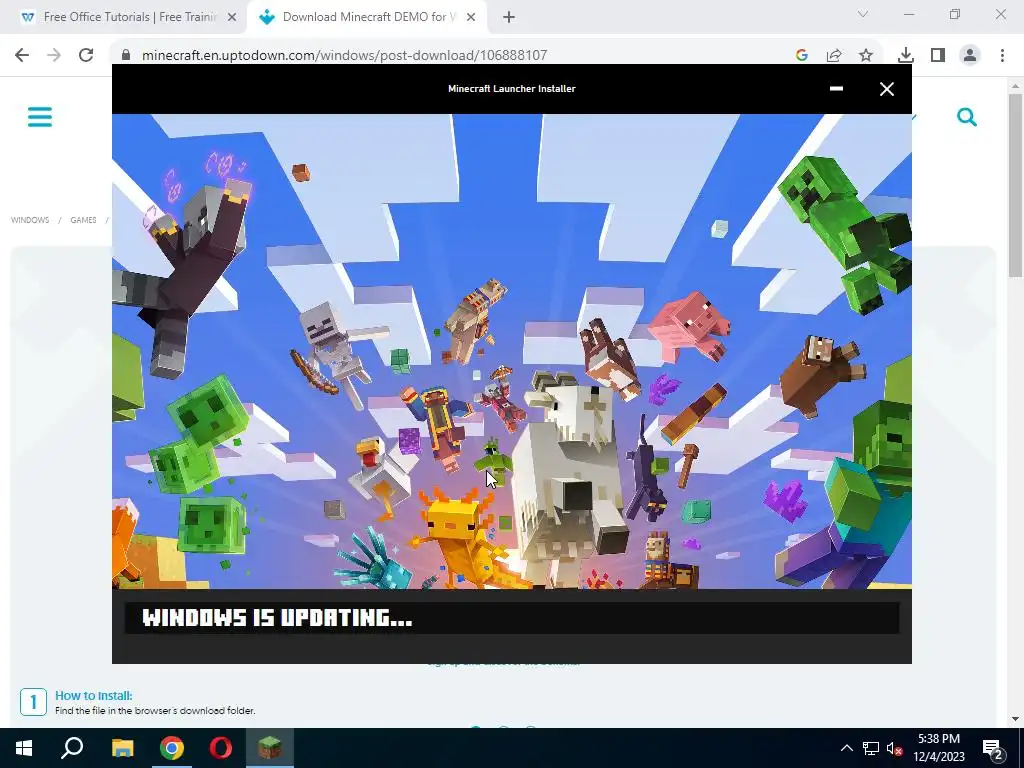Open the taskbar clock and date

click(938, 748)
